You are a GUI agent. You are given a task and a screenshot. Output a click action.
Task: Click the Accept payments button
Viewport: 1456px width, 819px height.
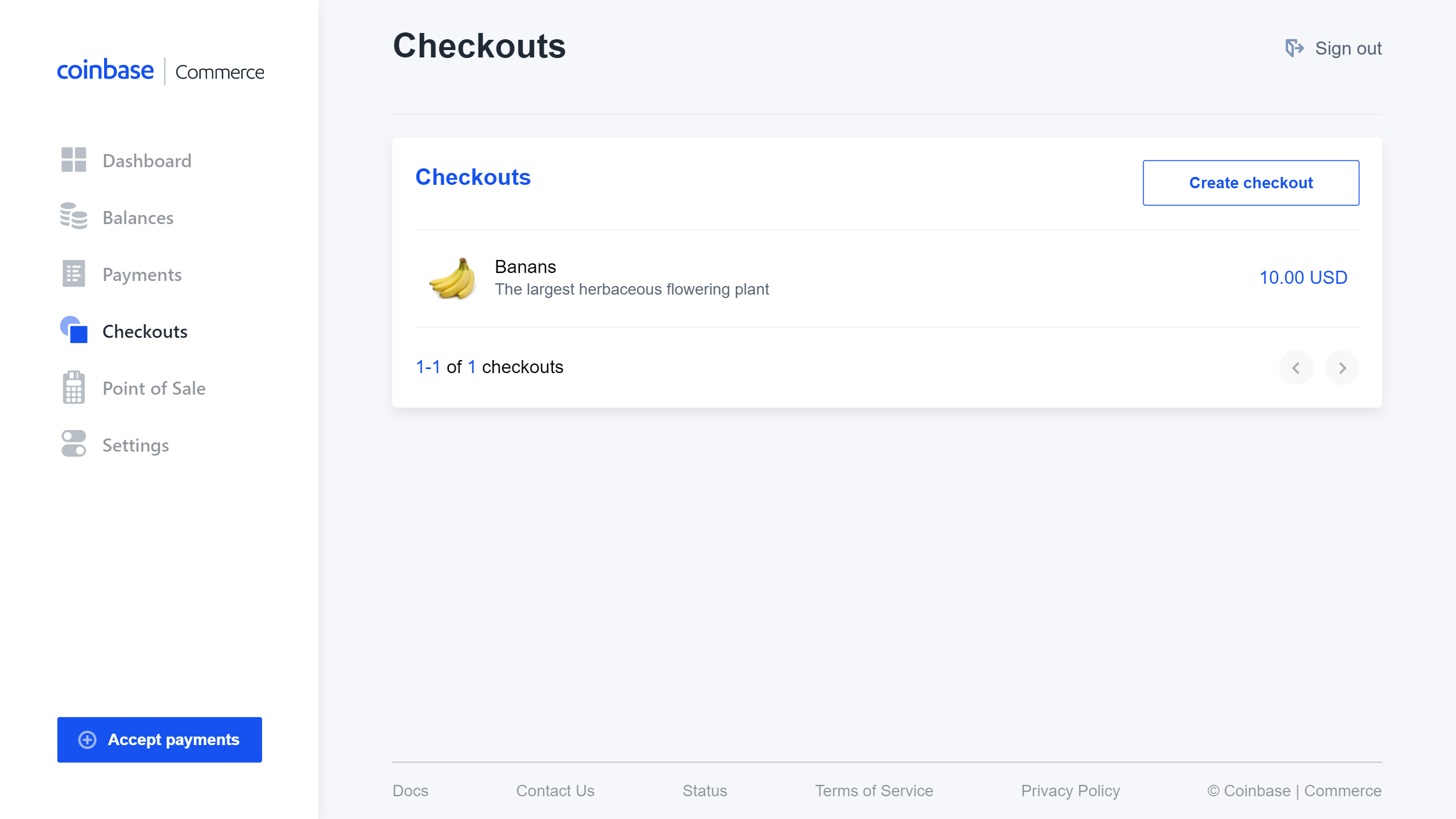159,739
